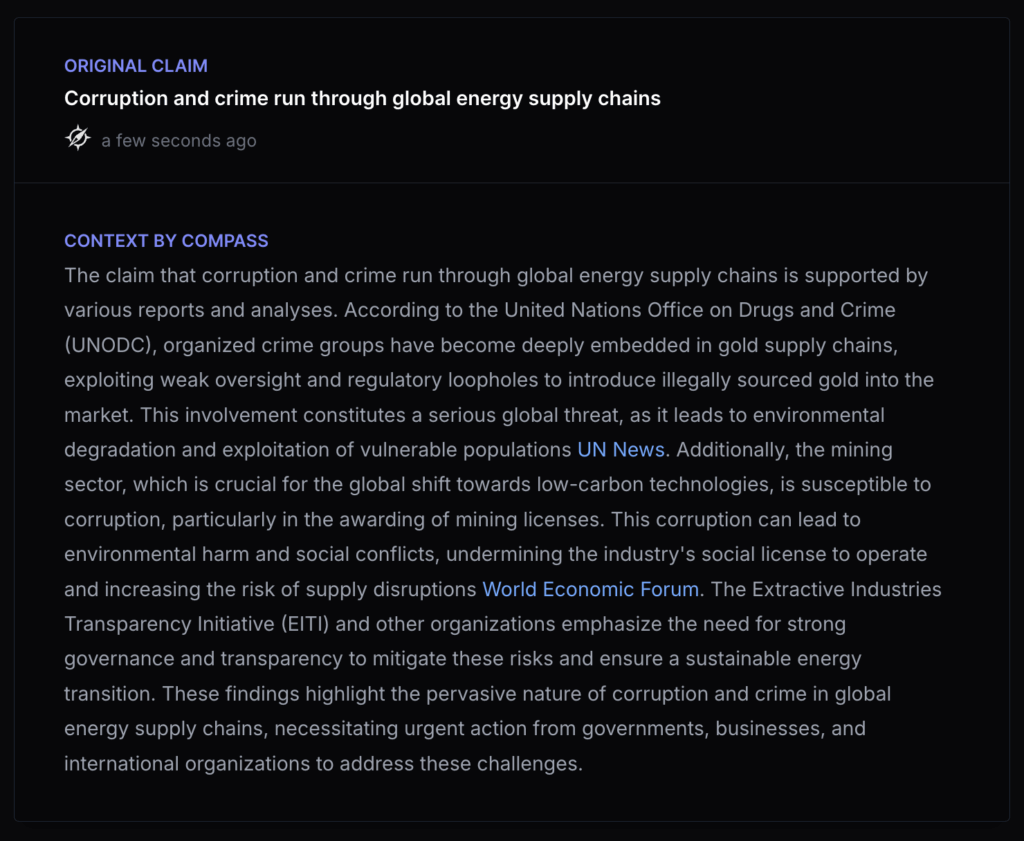Open the UN News source link

[621, 449]
